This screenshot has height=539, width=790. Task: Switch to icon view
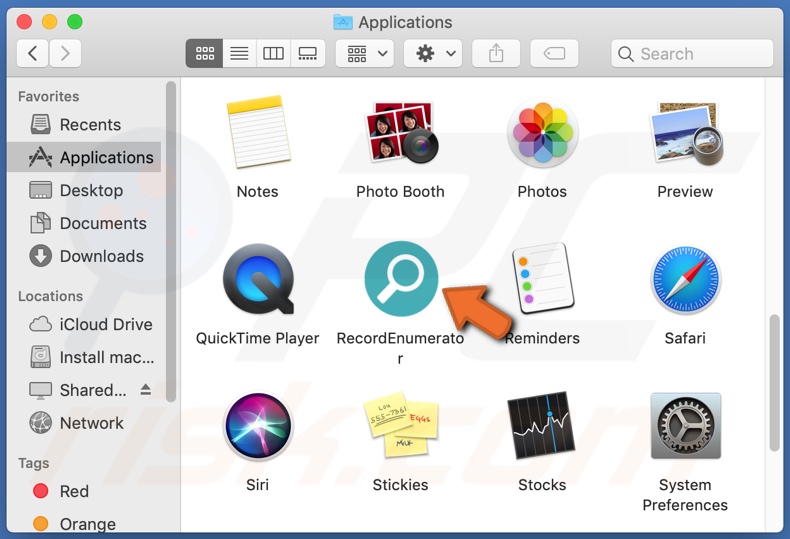click(205, 53)
